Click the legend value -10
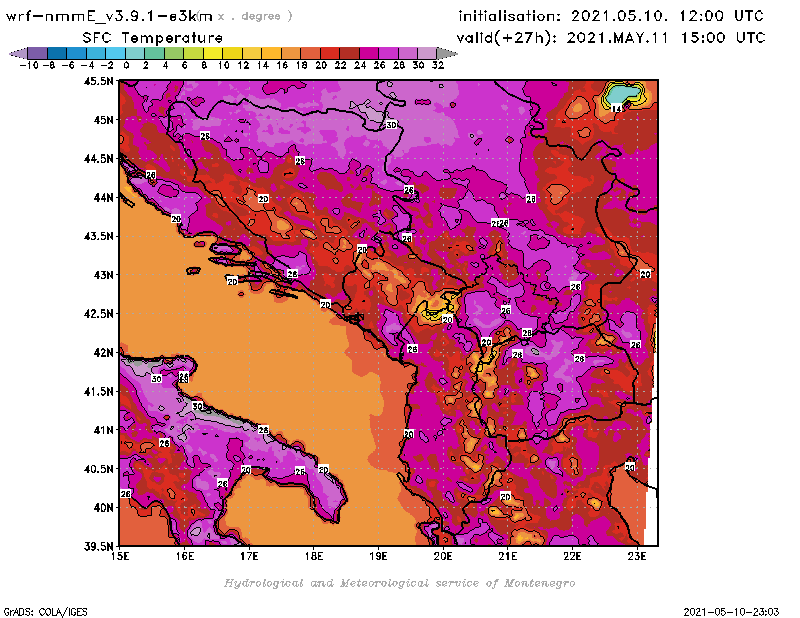 [x=29, y=65]
